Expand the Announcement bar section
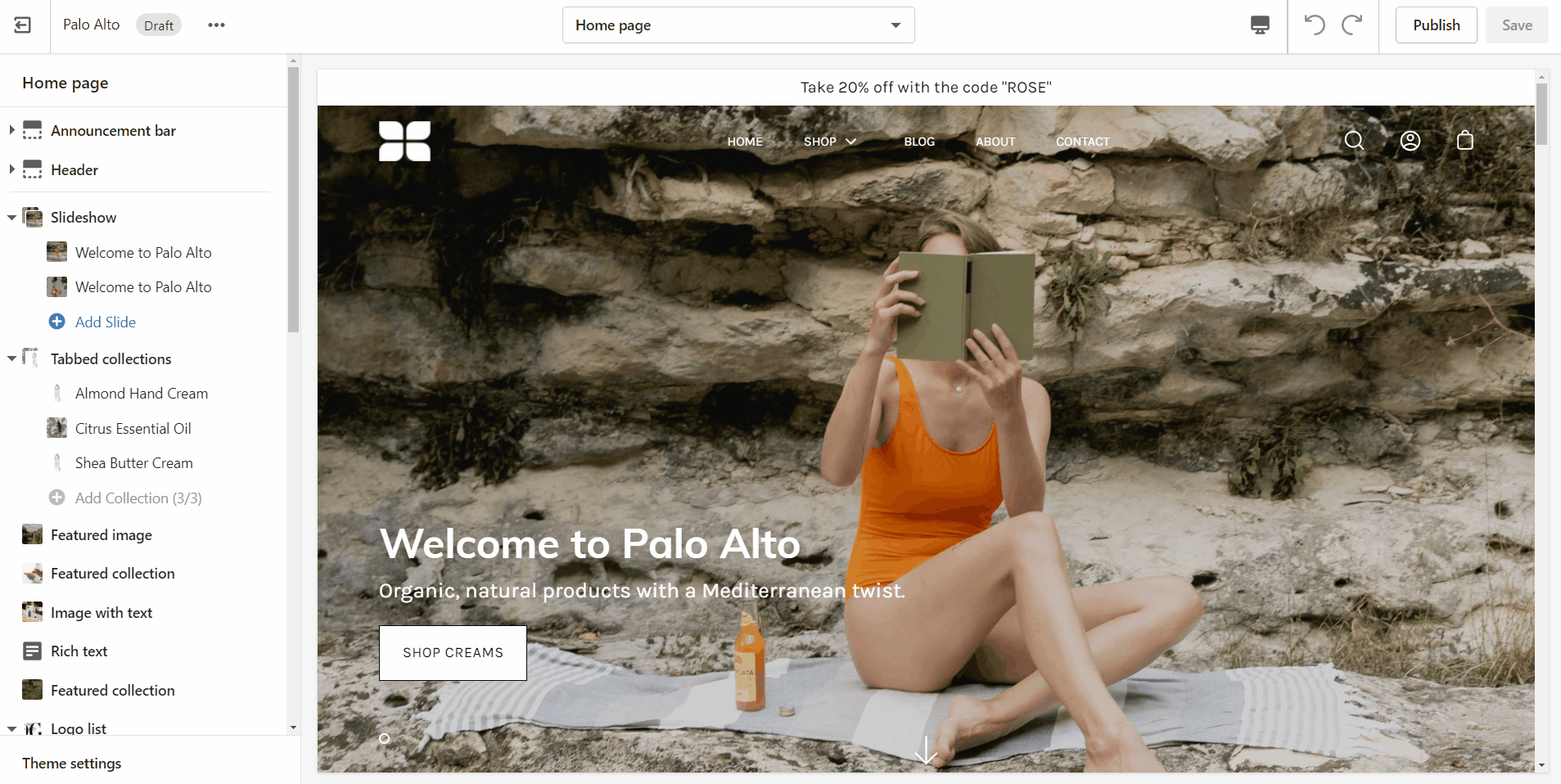The image size is (1561, 784). 11,130
